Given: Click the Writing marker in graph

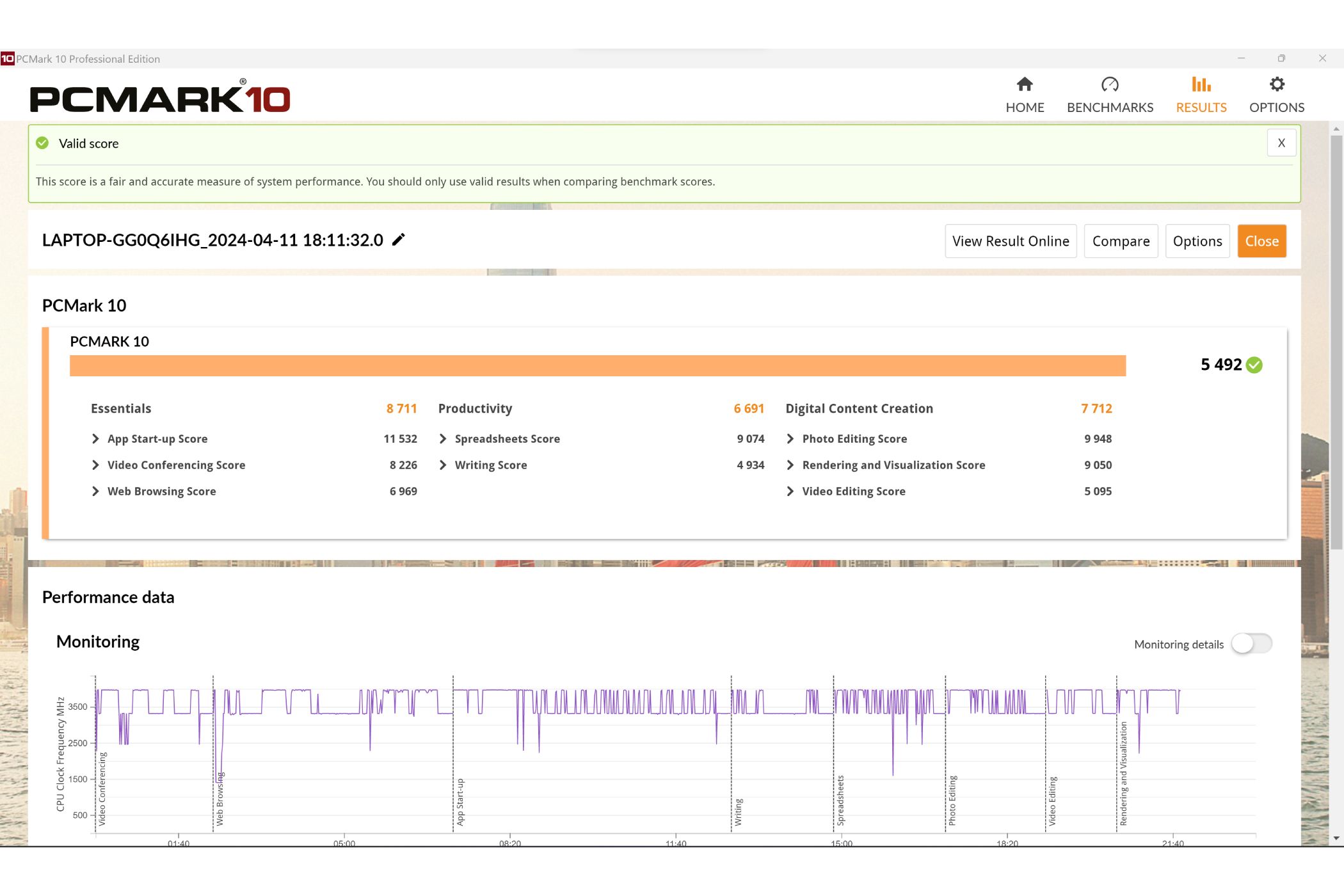Looking at the screenshot, I should pyautogui.click(x=738, y=812).
